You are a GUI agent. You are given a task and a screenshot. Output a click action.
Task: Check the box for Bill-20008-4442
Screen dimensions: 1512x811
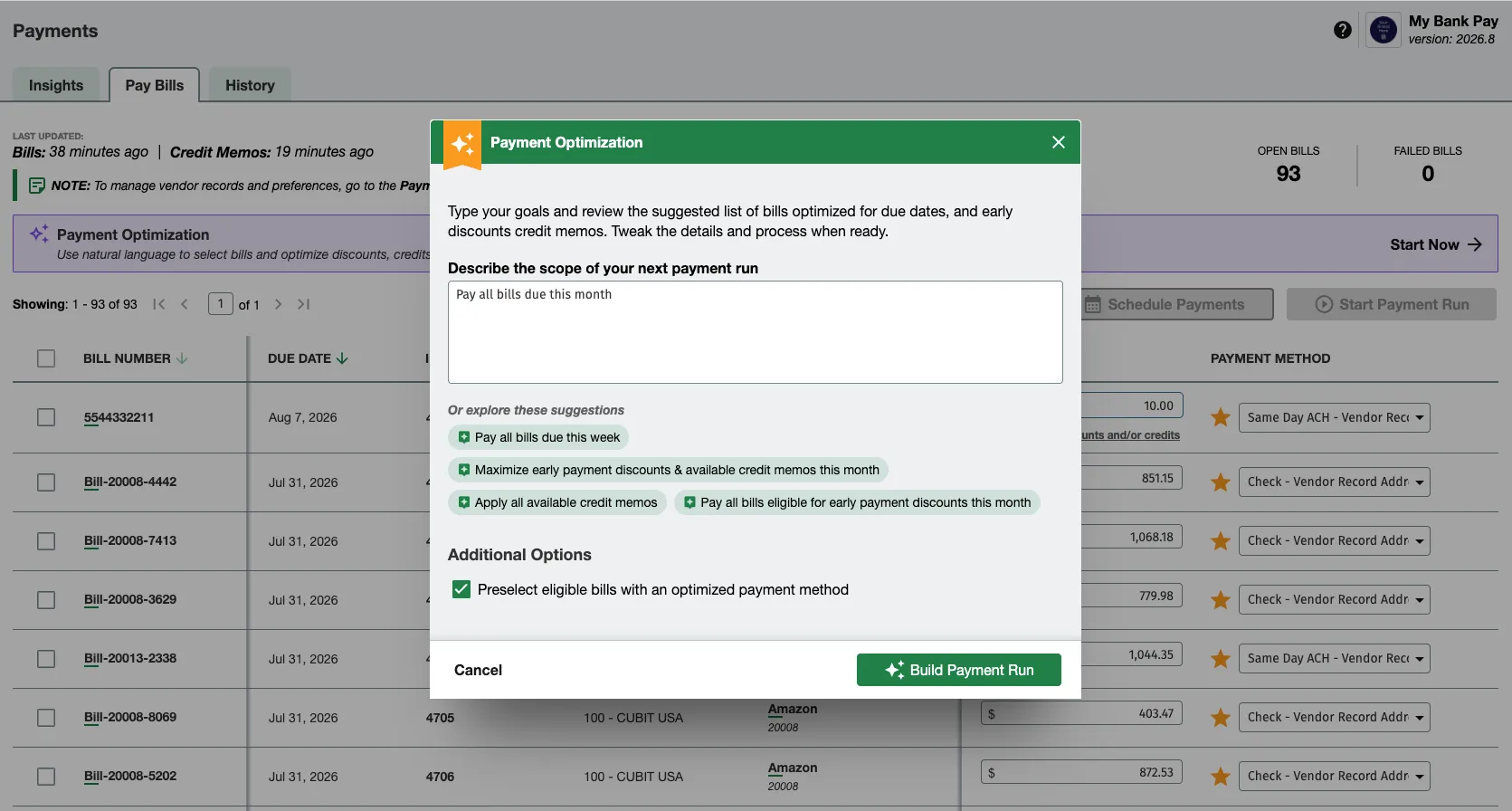click(x=46, y=482)
